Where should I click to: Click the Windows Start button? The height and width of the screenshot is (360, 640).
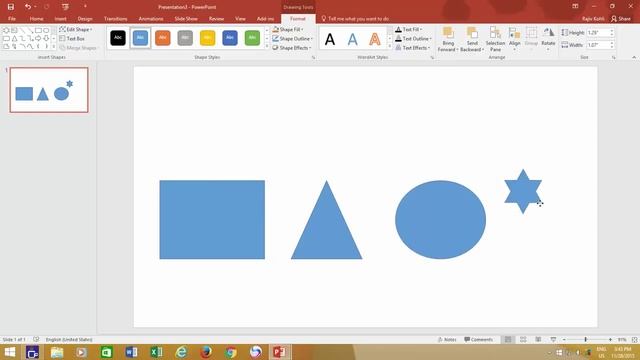click(9, 352)
